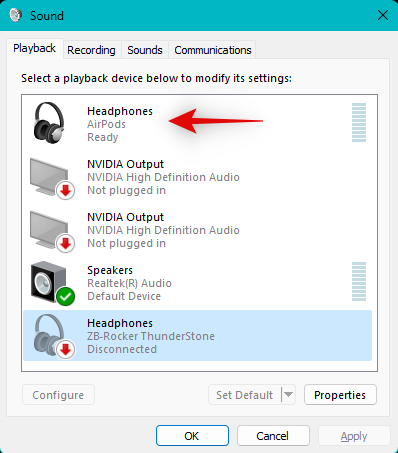The image size is (398, 453).
Task: Close the Sound dialog window
Action: 383,15
